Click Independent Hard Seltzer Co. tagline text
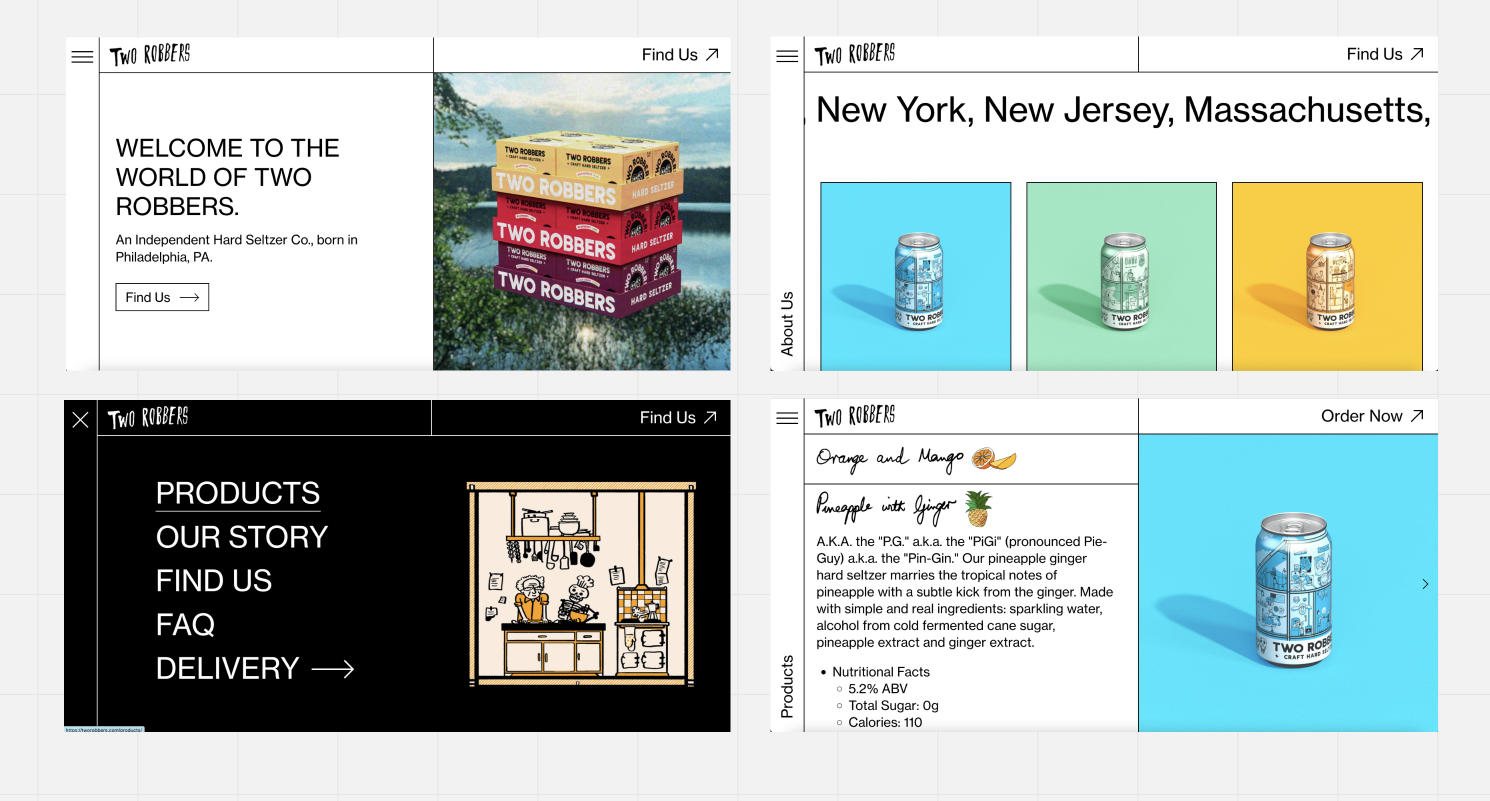Screen dimensions: 1490x801 coord(237,248)
